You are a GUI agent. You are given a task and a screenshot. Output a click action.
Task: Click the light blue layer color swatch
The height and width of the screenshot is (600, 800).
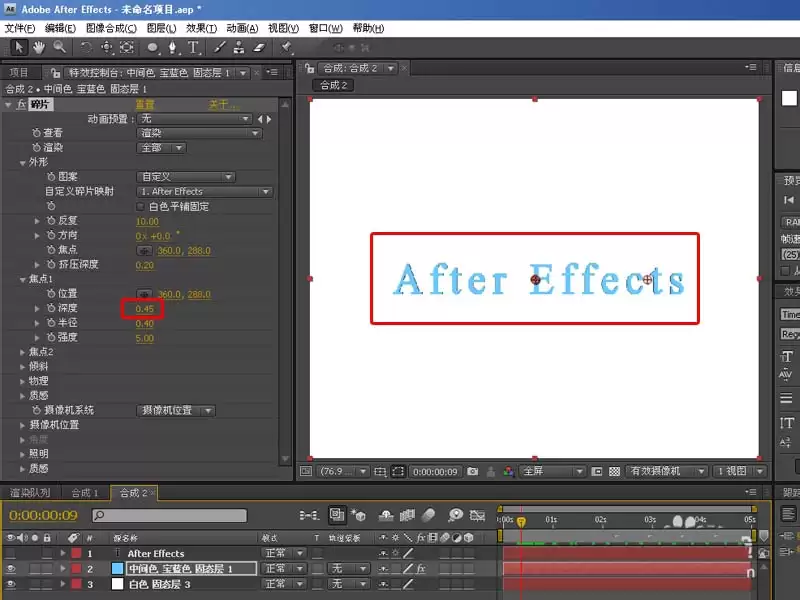117,568
